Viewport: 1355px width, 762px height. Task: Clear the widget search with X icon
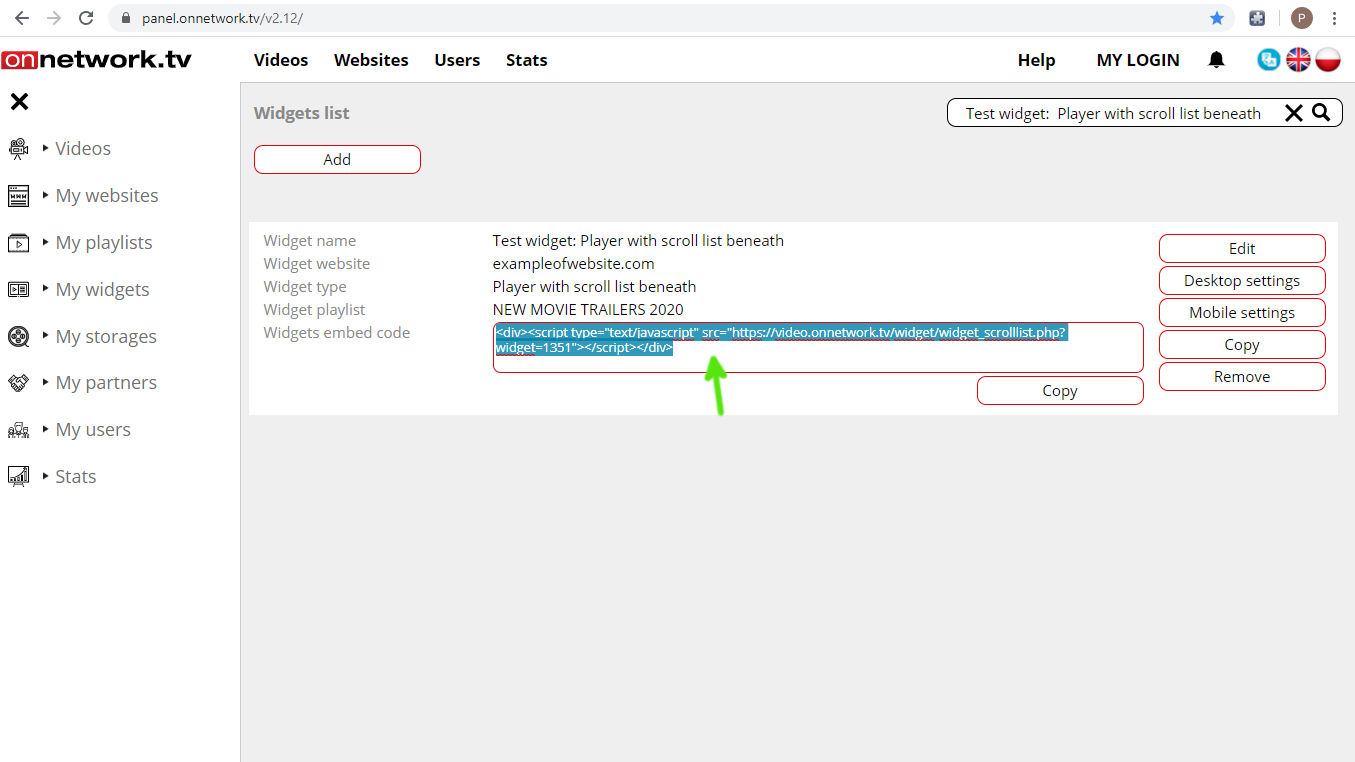click(1293, 113)
